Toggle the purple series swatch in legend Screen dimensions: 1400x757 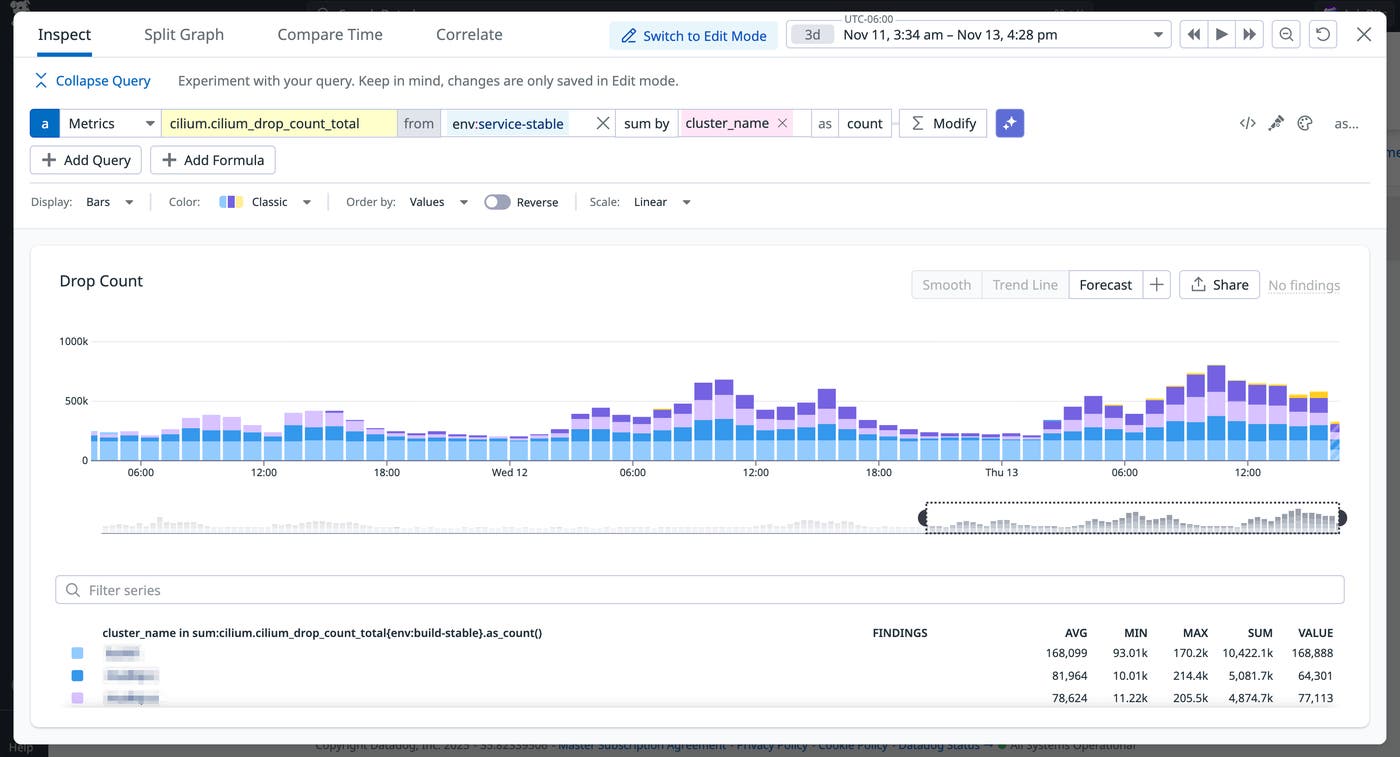tap(77, 697)
